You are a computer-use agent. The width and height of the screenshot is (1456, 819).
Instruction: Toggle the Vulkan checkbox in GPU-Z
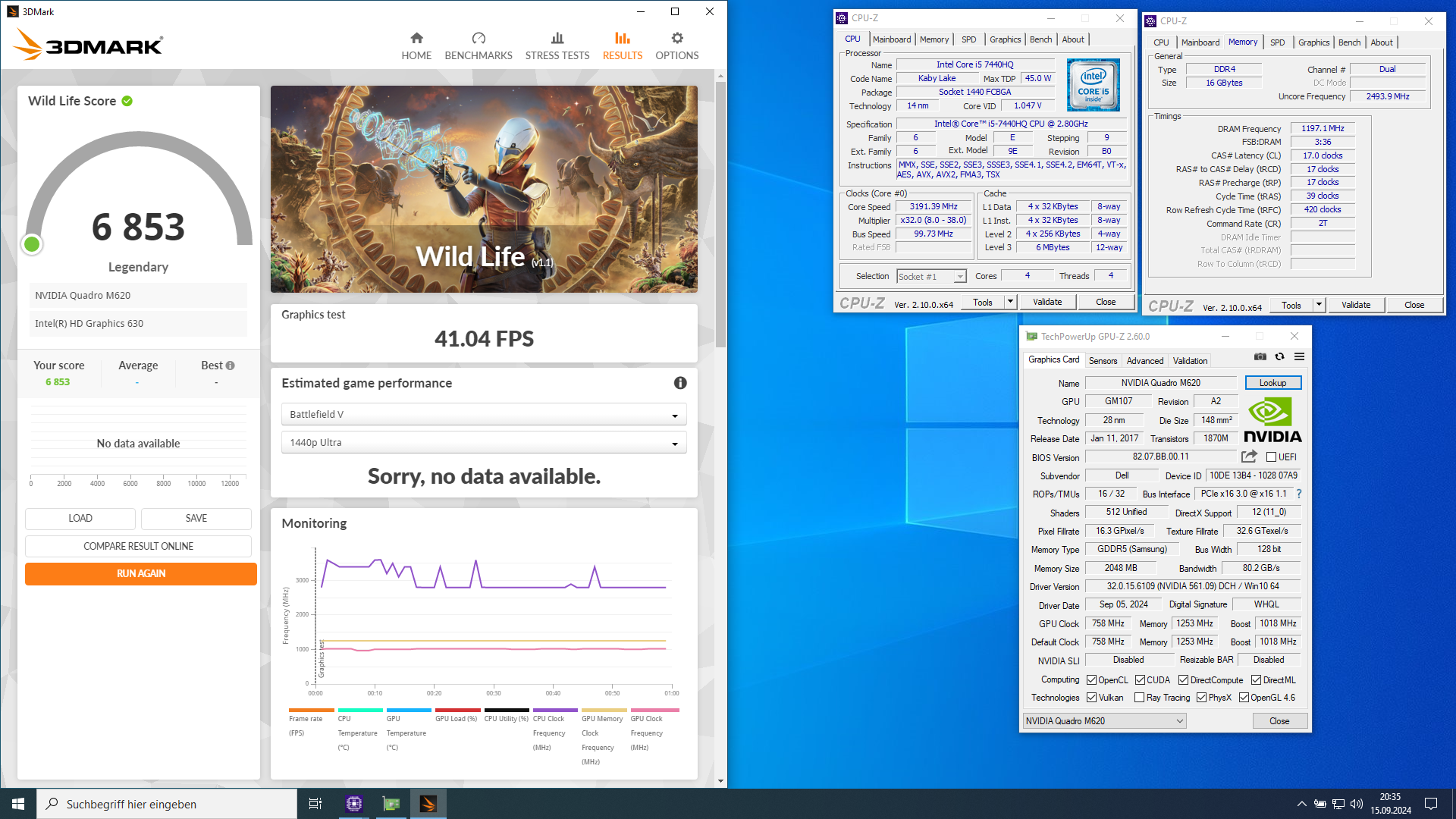click(1091, 698)
